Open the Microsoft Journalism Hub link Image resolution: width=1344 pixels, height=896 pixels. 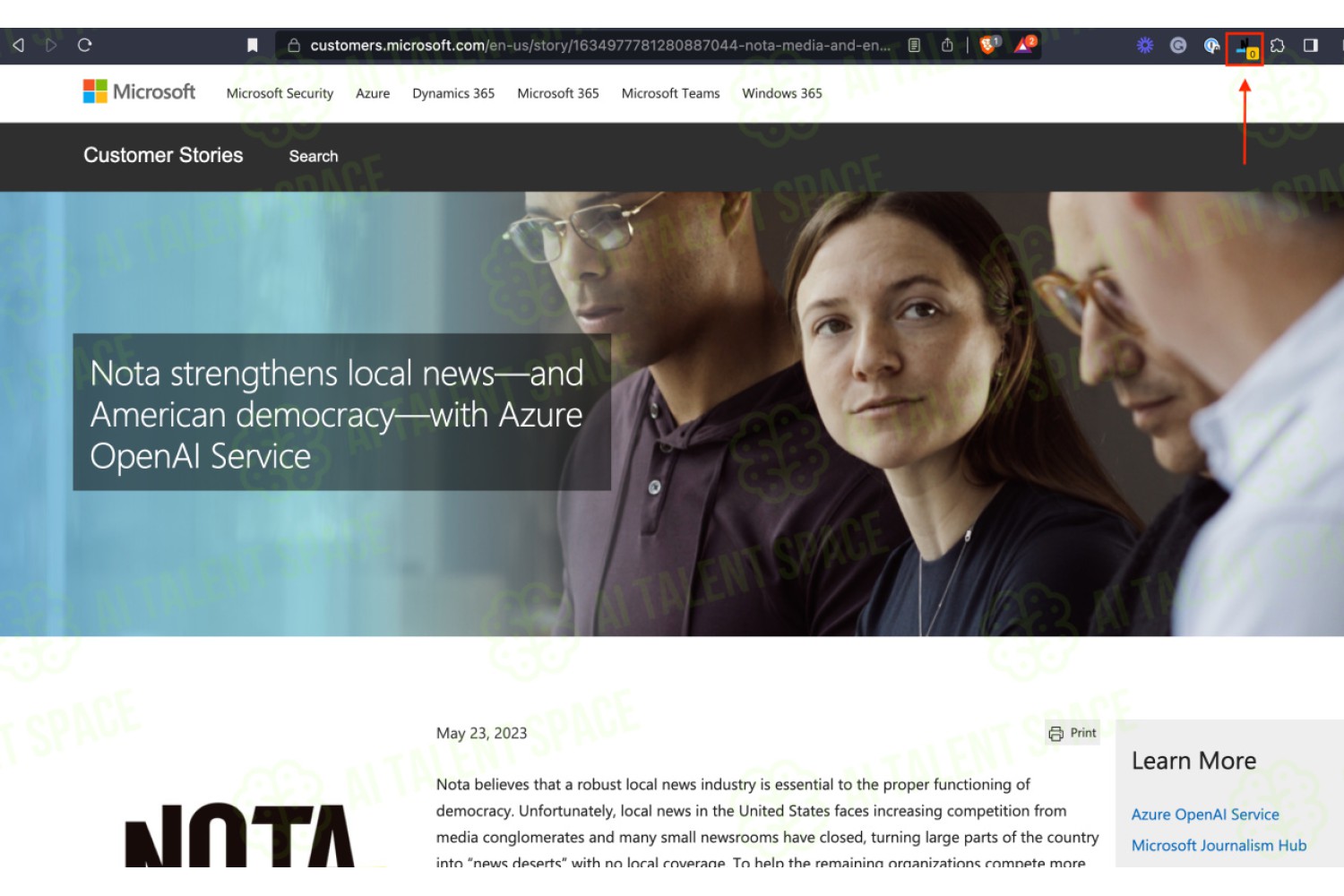coord(1219,845)
